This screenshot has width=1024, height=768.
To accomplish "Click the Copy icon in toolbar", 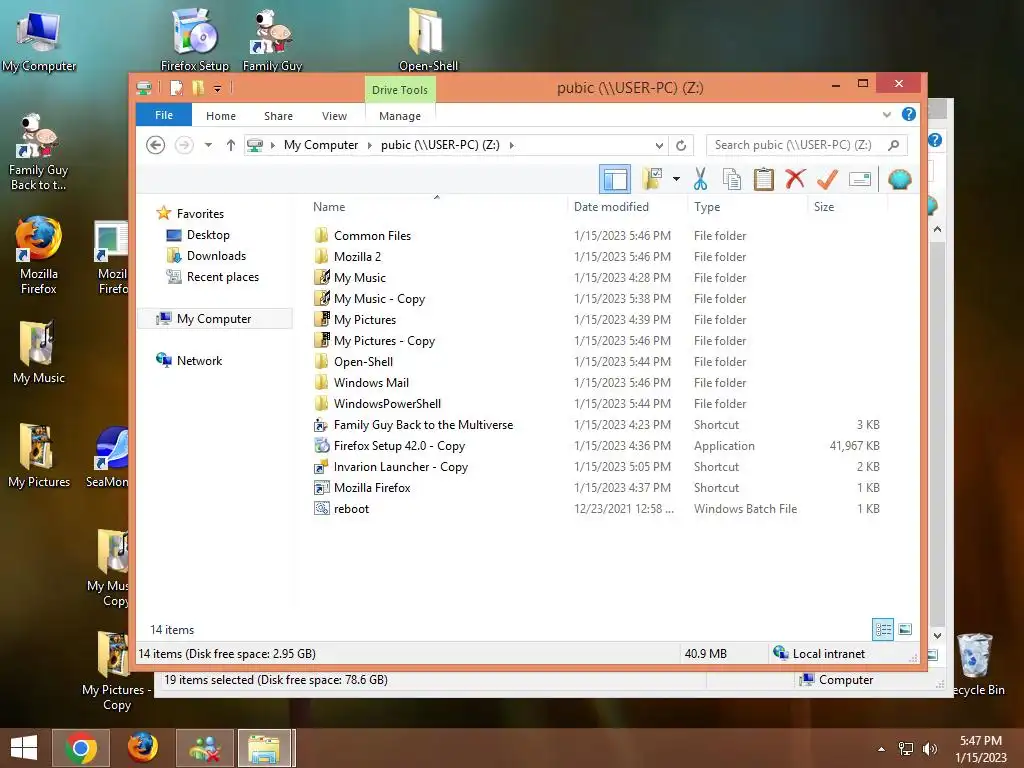I will point(731,178).
